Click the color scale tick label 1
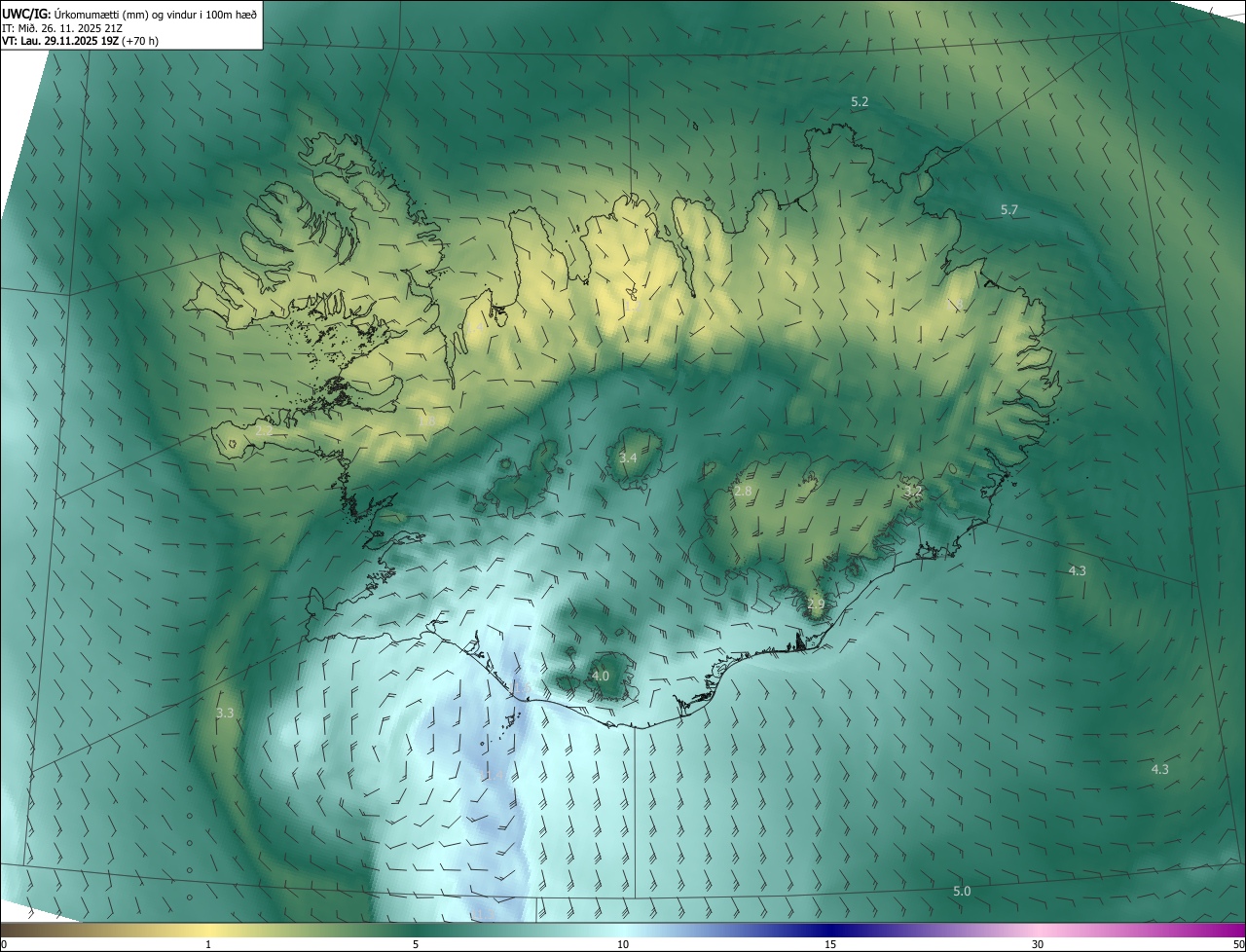Viewport: 1246px width, 952px height. (208, 944)
